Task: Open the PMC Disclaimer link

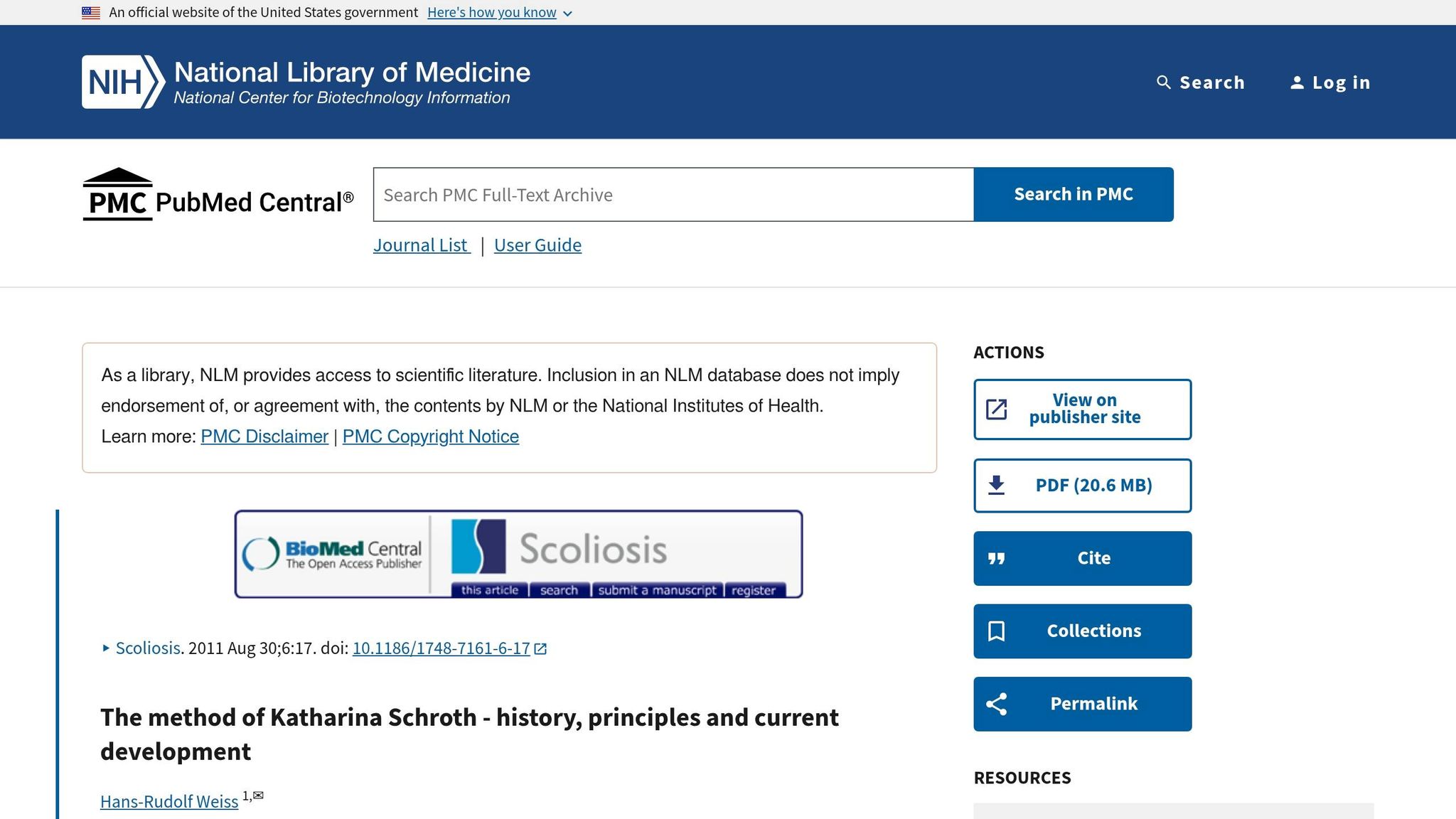Action: click(264, 437)
